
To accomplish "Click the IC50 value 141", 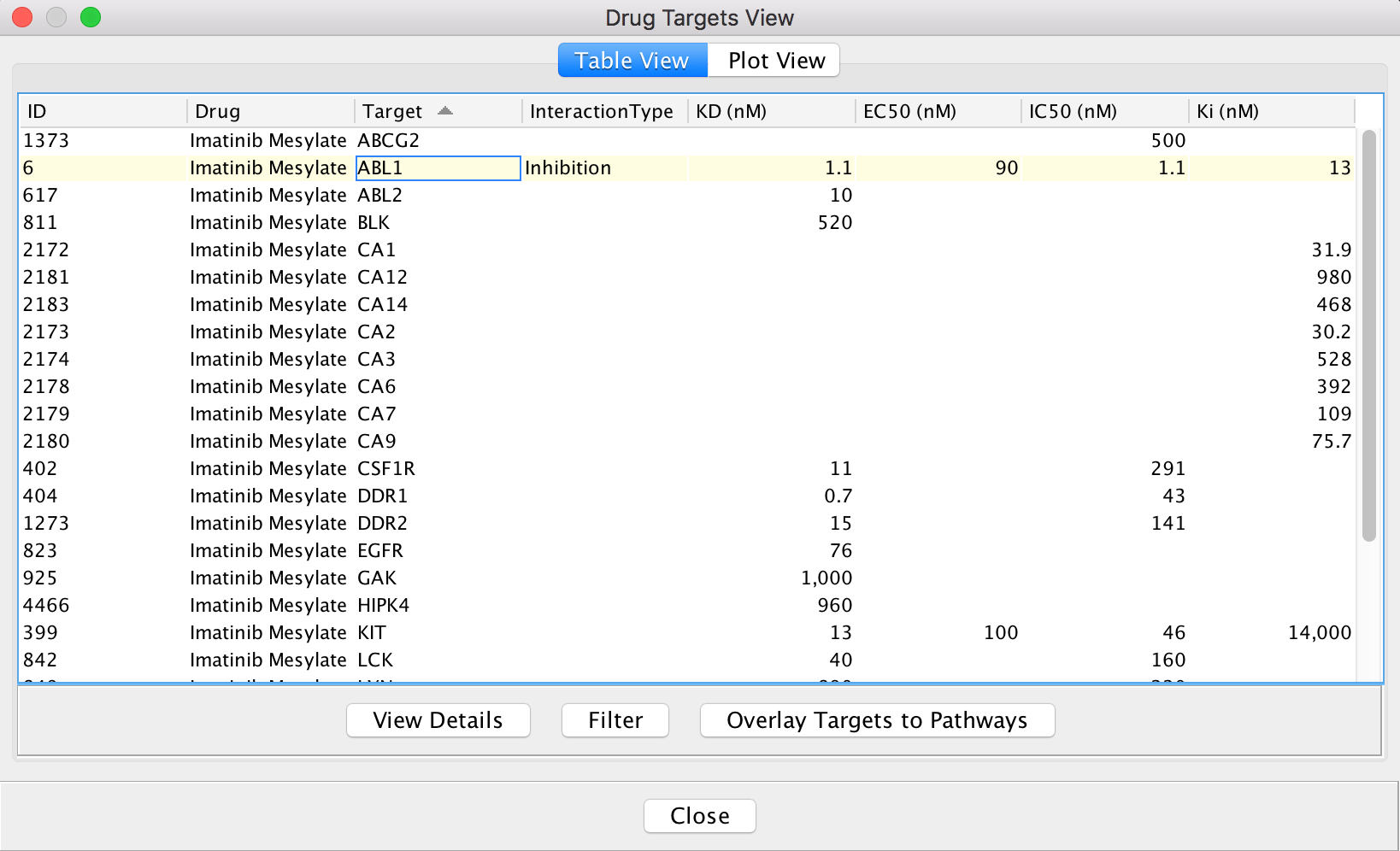I will click(1168, 524).
